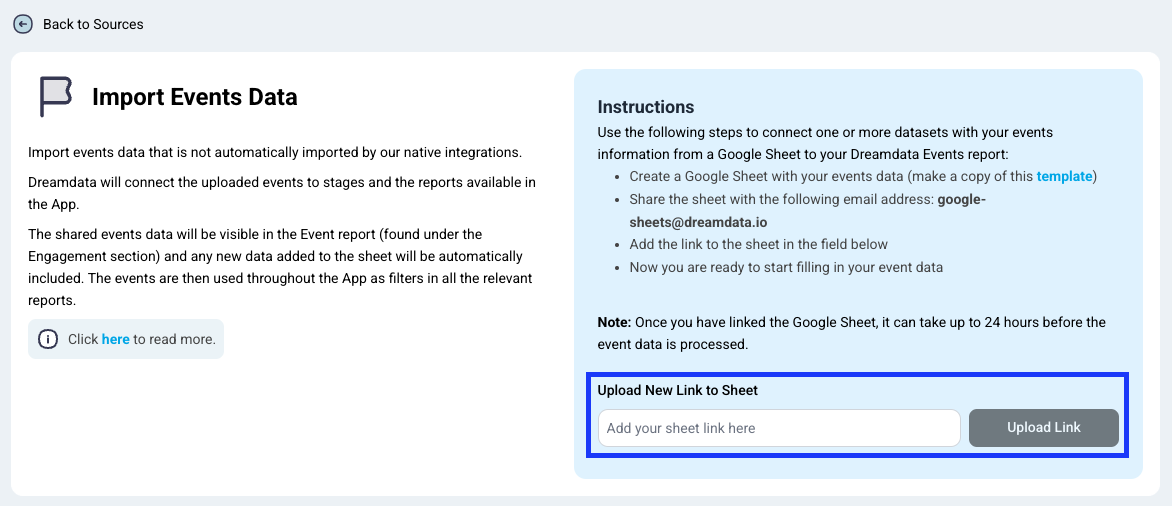Open the Google Sheet 'template' link
1172x506 pixels.
tap(1064, 177)
